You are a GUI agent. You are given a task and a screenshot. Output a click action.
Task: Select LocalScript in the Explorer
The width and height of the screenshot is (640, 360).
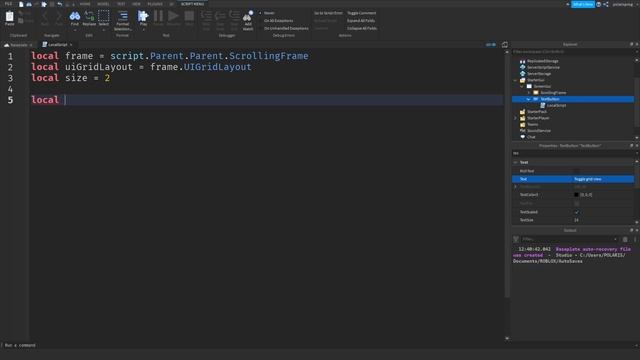tap(556, 105)
